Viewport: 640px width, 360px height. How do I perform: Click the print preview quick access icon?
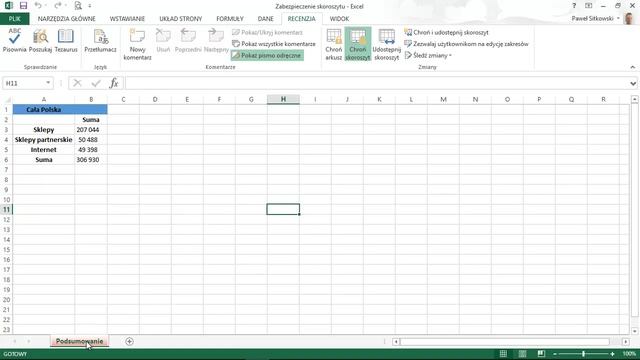pos(78,6)
